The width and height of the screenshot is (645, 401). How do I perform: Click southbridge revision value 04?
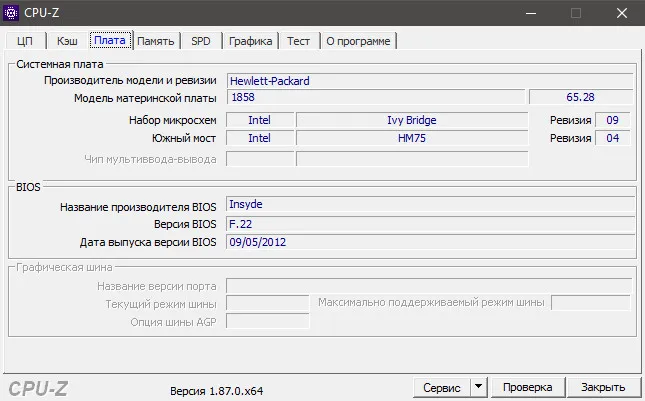[613, 138]
